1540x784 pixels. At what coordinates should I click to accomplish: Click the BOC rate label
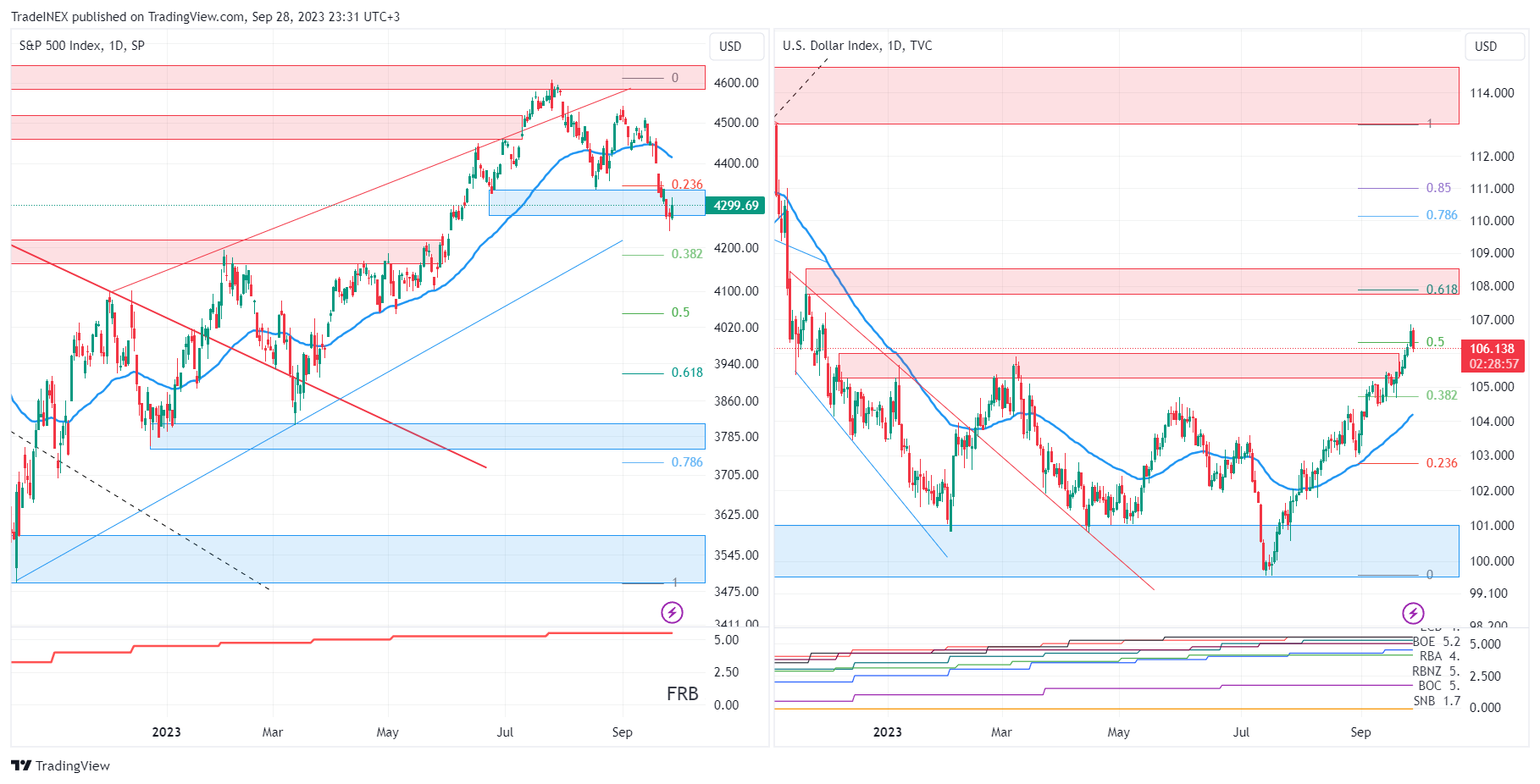pos(1438,686)
